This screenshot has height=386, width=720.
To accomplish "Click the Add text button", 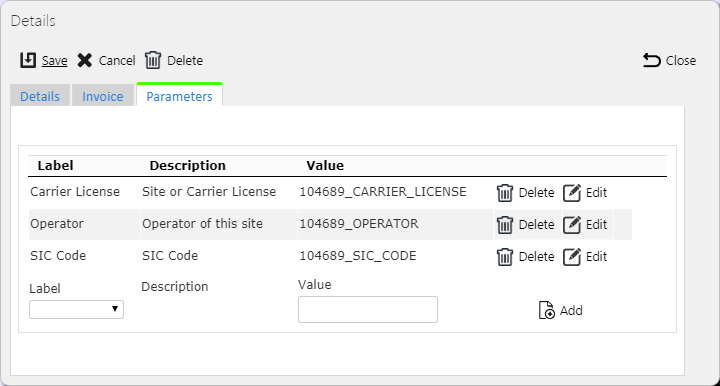I will [x=571, y=311].
